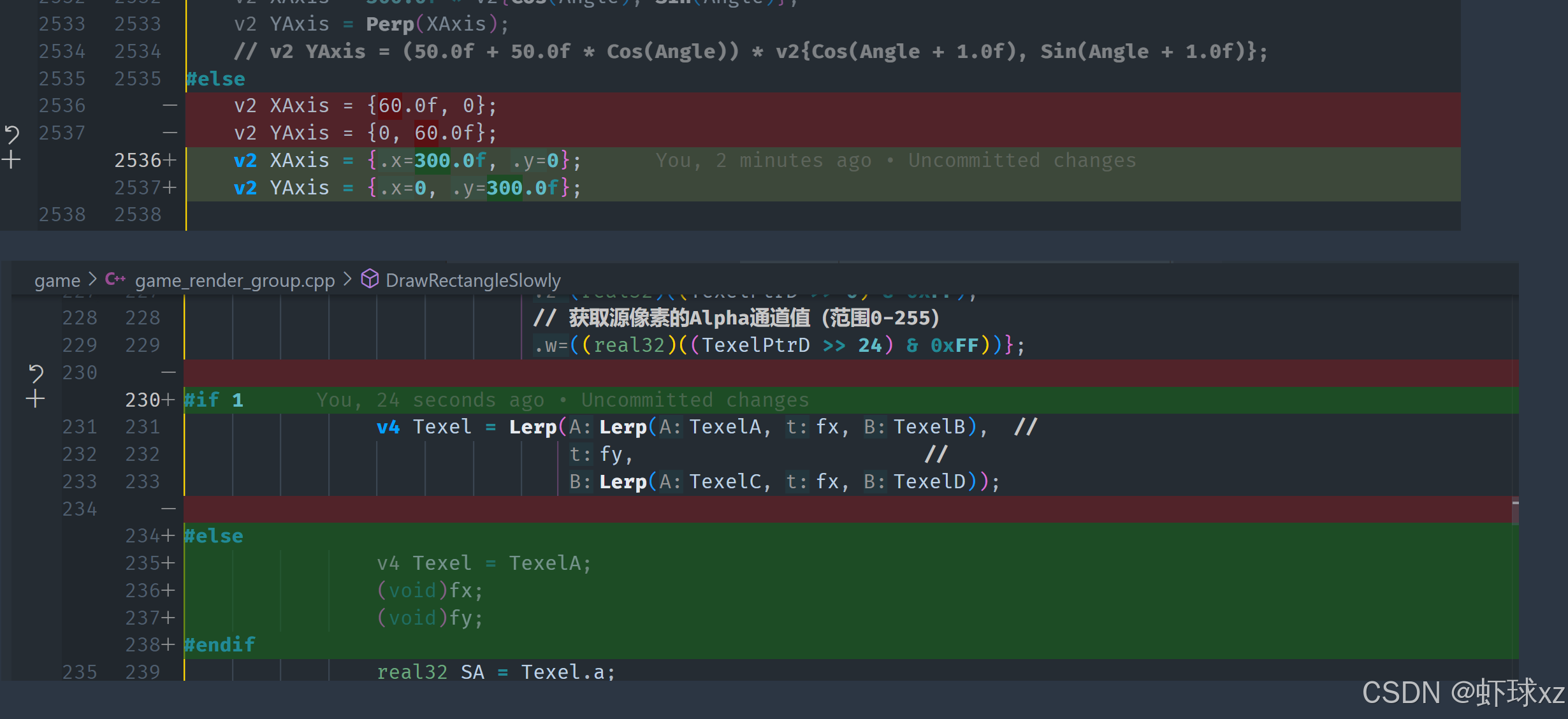Click 'real32 SA = Texel.a;' line
Image resolution: width=1568 pixels, height=719 pixels.
496,672
